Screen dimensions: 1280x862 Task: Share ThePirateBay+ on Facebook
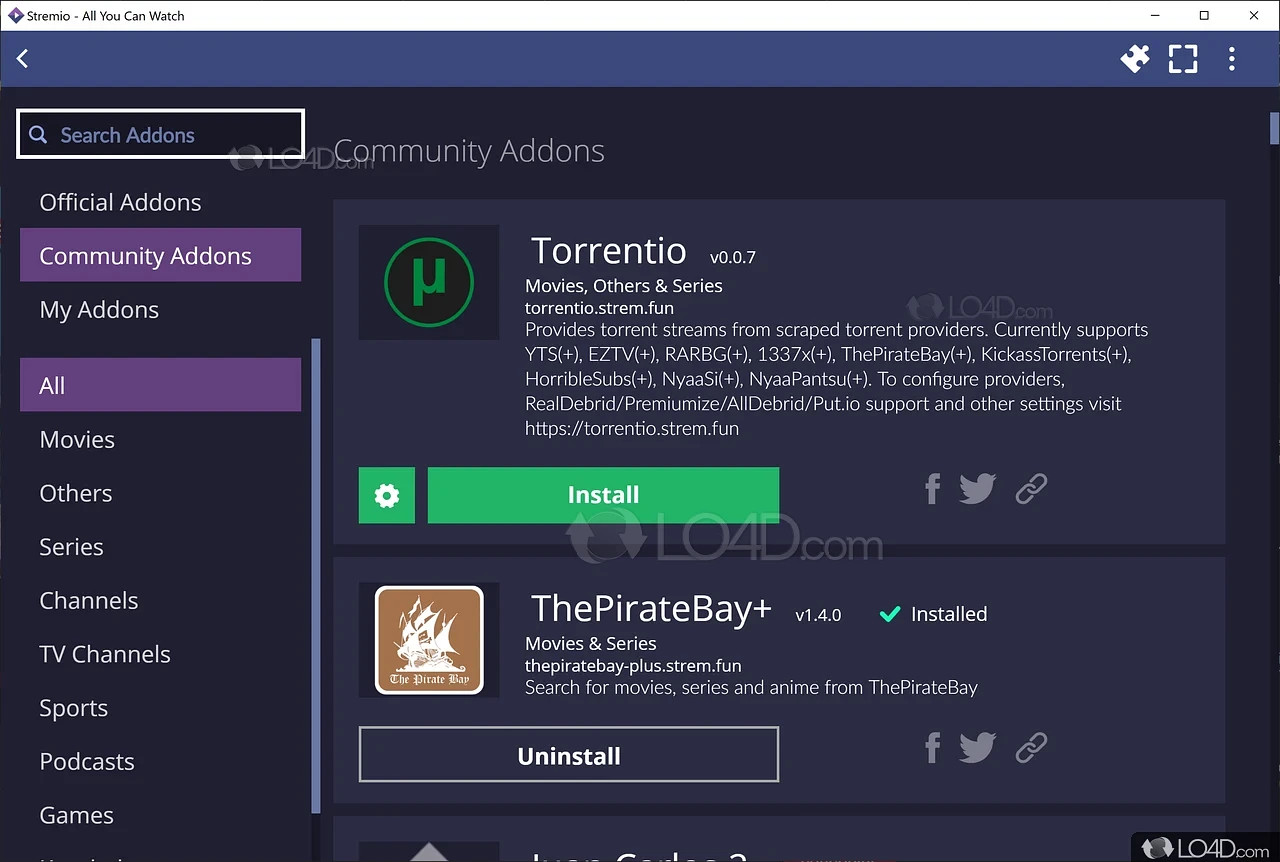[x=932, y=747]
